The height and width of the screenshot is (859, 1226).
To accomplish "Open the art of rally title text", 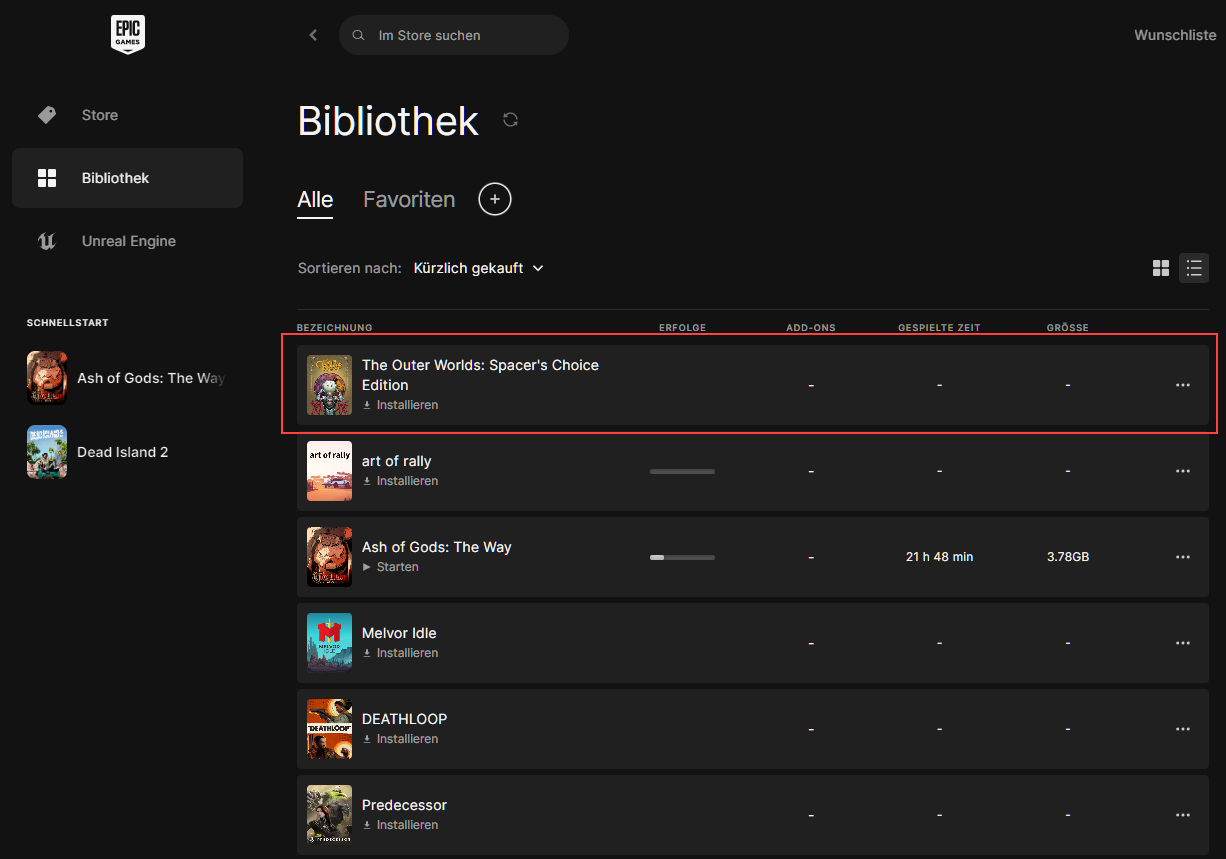I will tap(396, 461).
